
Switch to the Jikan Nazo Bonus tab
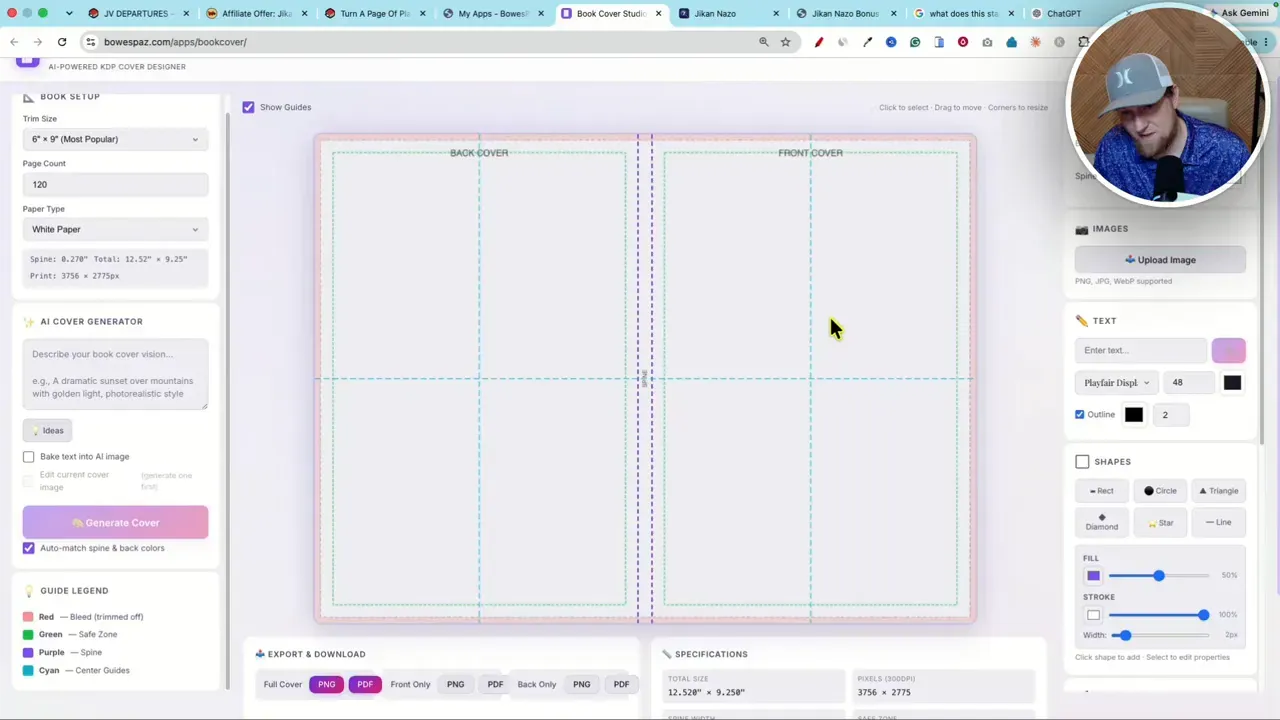tap(845, 14)
